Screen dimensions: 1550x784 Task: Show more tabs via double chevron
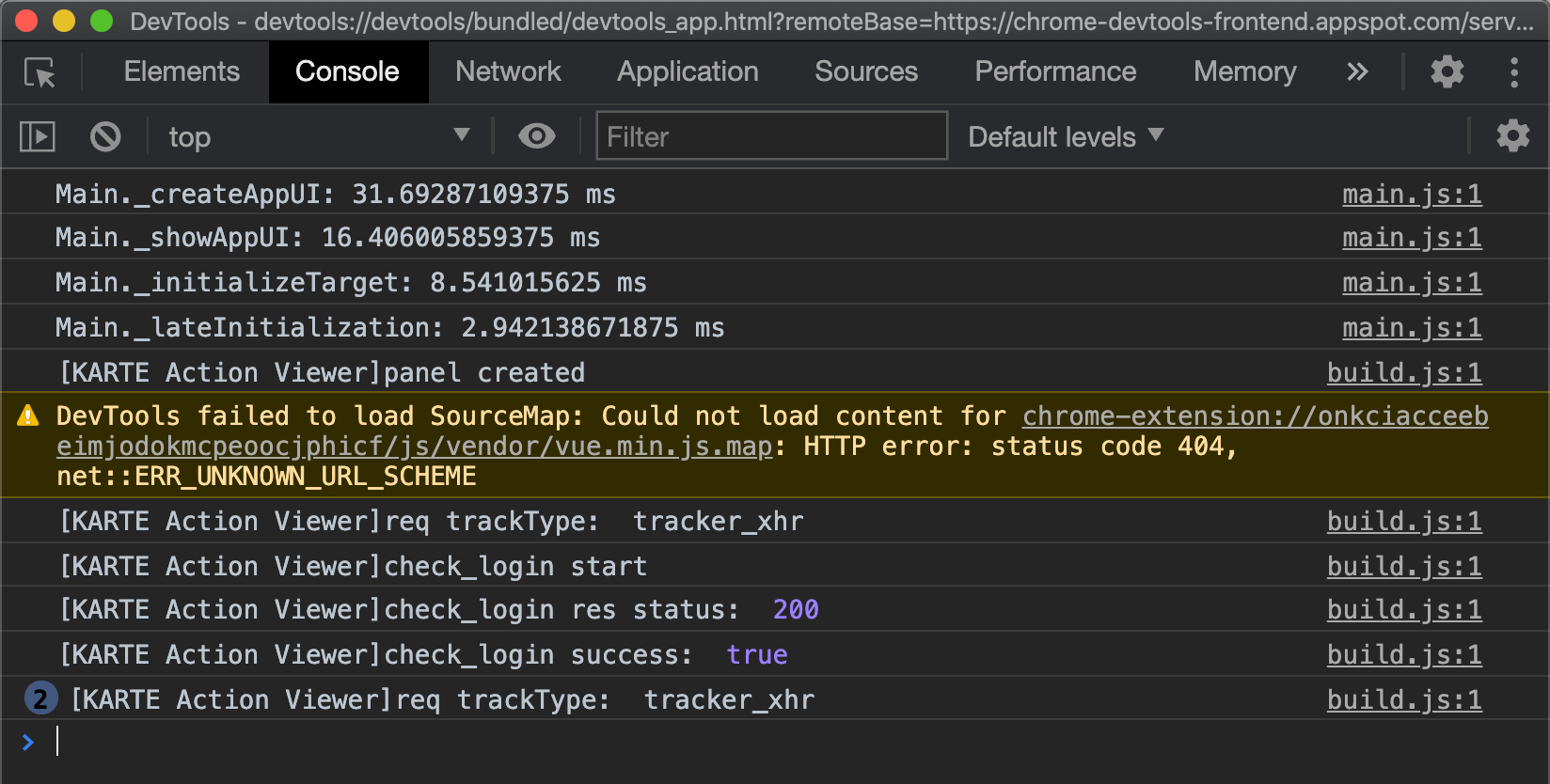[x=1356, y=71]
